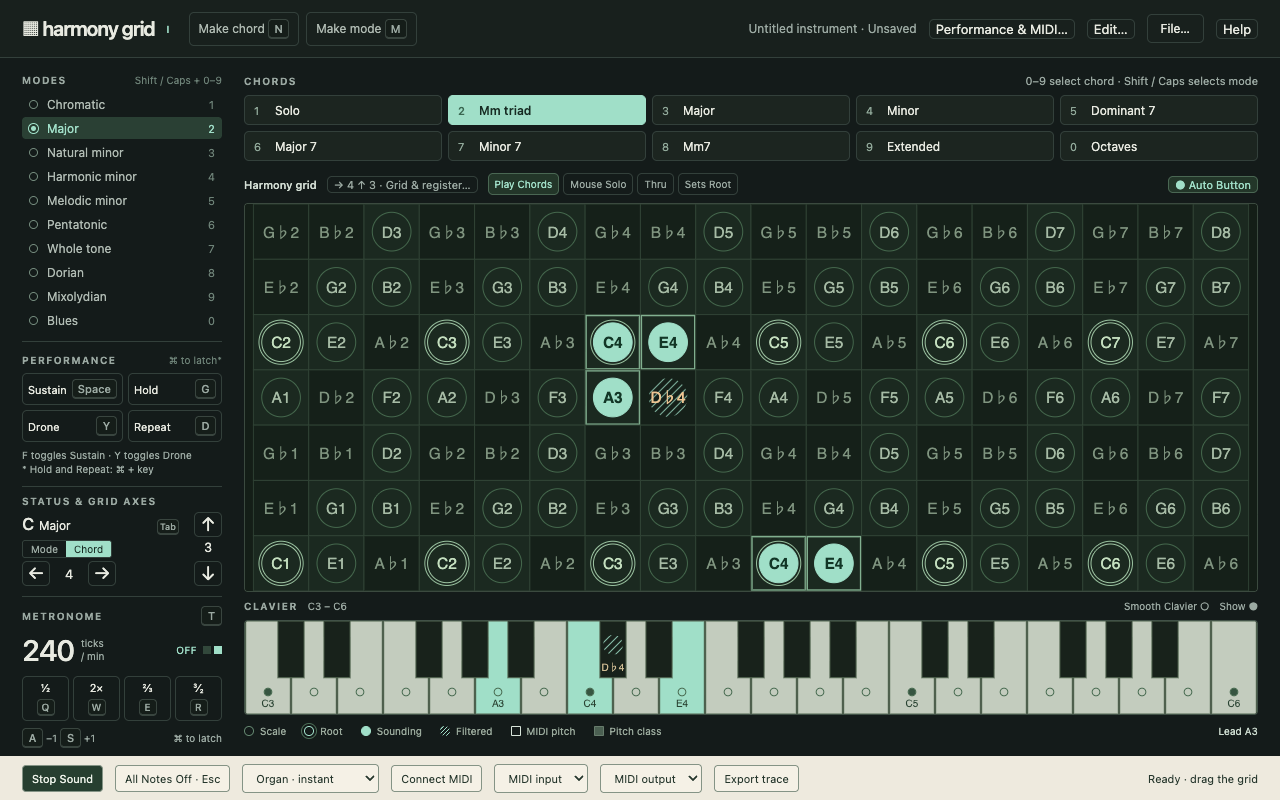1280x800 pixels.
Task: Click the metronome T key button
Action: tap(211, 616)
